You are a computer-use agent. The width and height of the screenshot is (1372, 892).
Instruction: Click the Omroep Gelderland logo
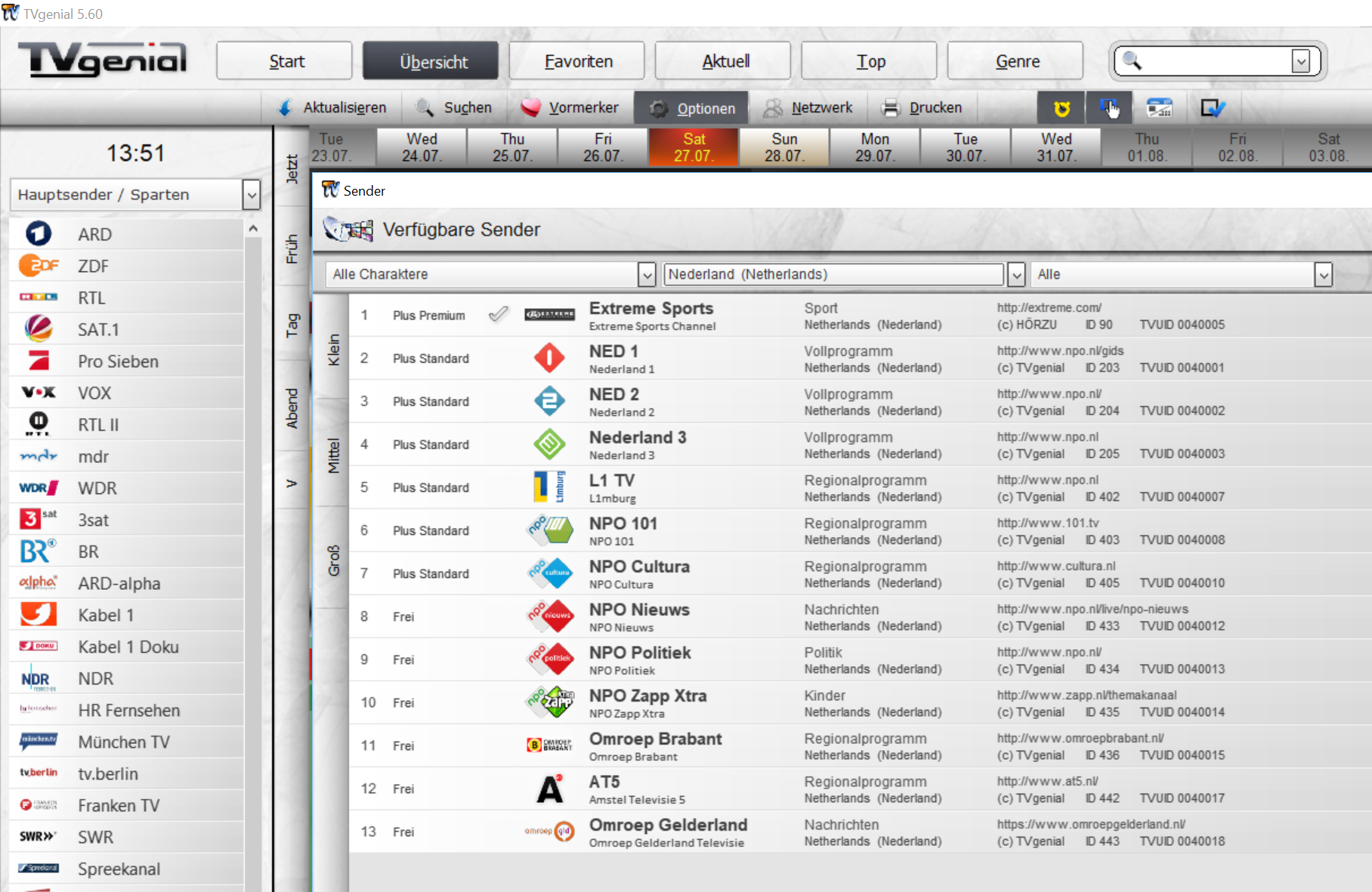coord(550,831)
